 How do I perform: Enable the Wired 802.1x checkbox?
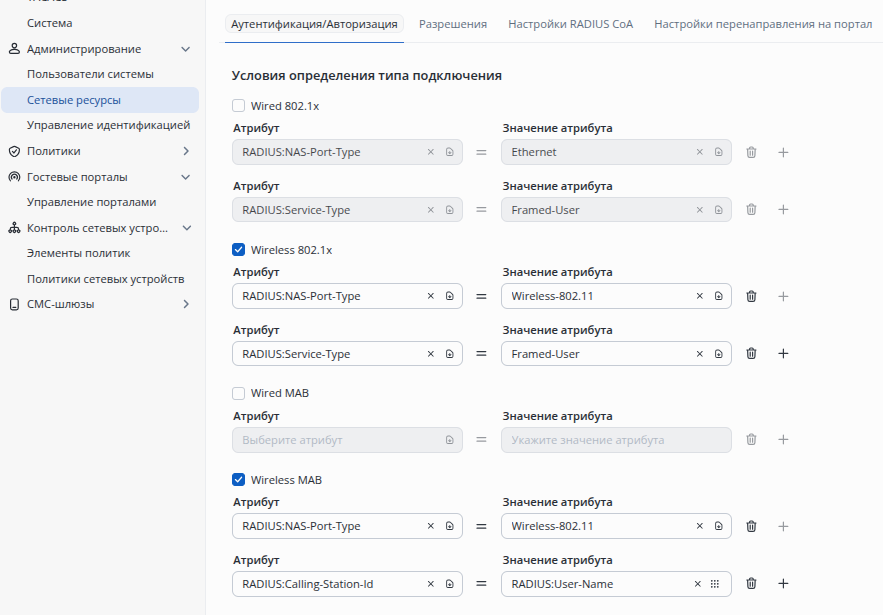point(238,105)
